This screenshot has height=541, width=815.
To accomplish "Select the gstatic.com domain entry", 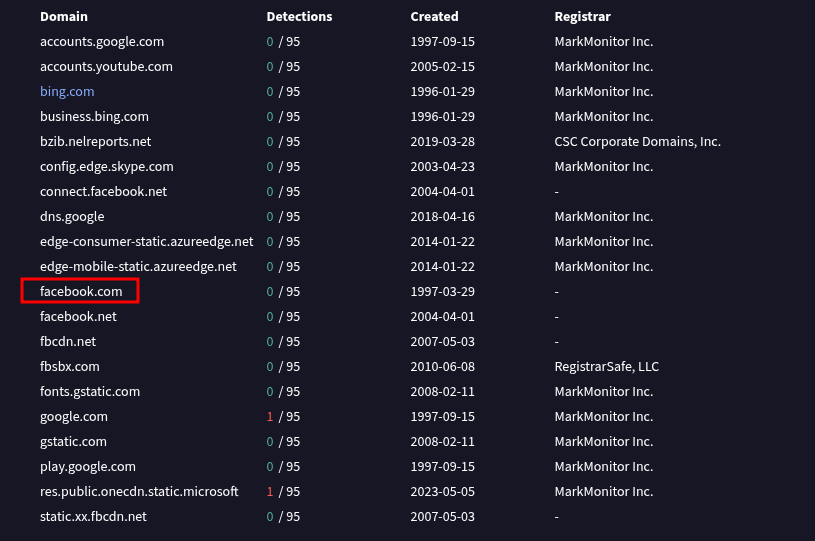I will click(73, 441).
